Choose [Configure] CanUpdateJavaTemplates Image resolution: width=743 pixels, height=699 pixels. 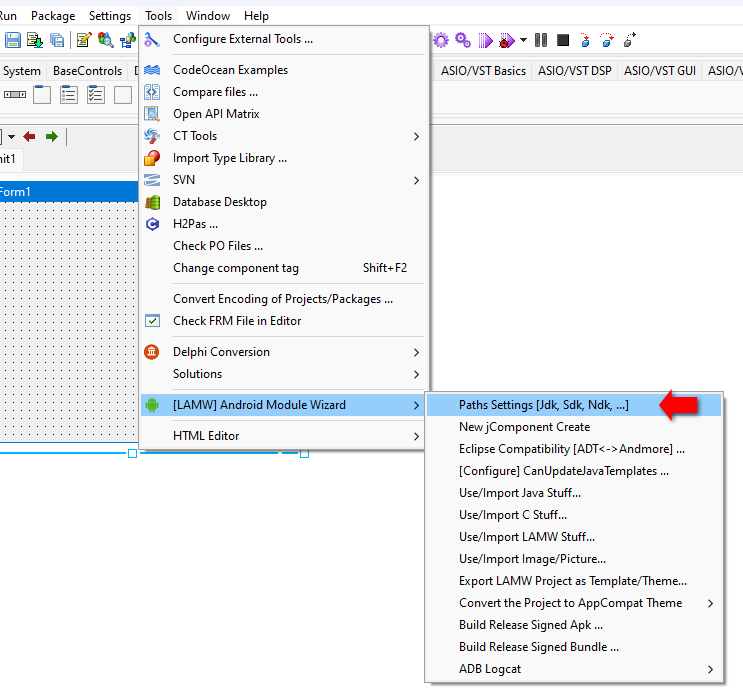click(574, 471)
